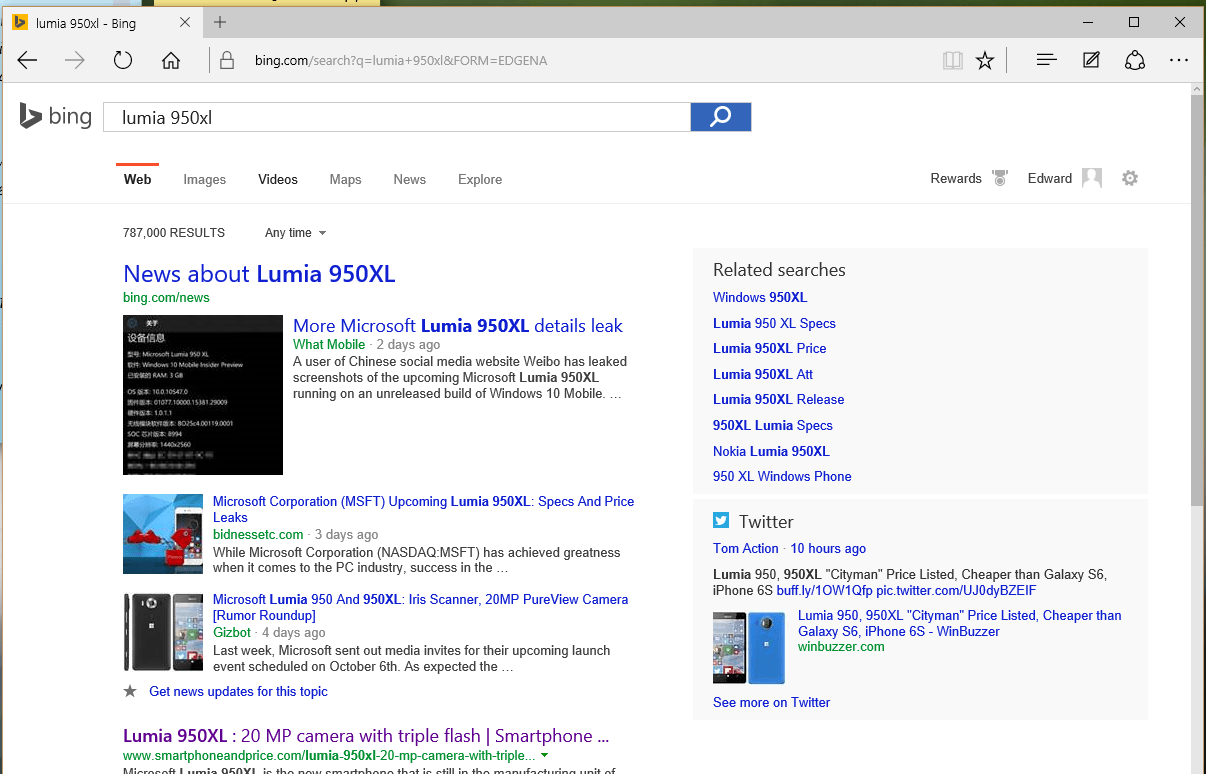The height and width of the screenshot is (774, 1206).
Task: Click related search Lumia 950 XL Specs
Action: [774, 323]
